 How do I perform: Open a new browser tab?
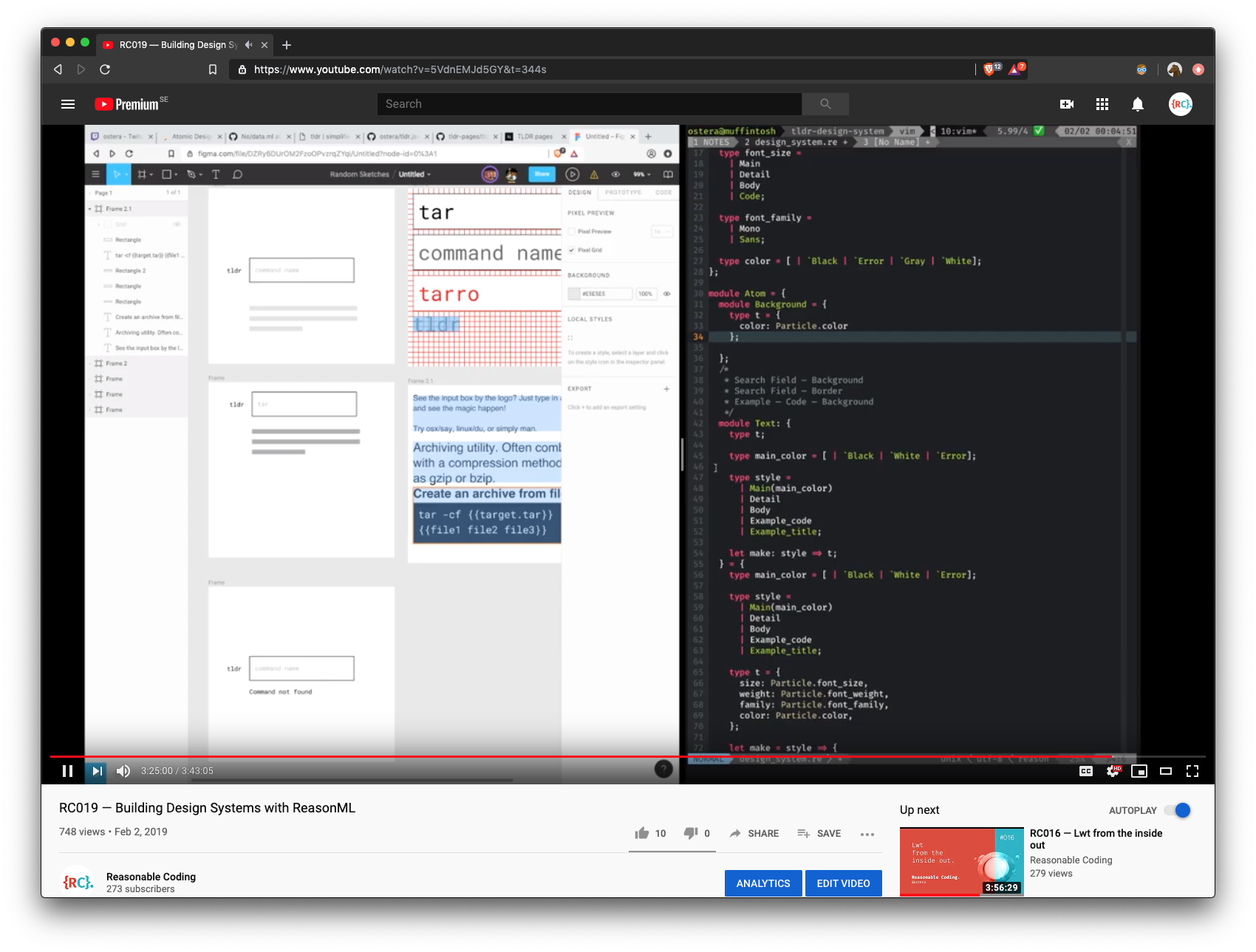point(287,44)
